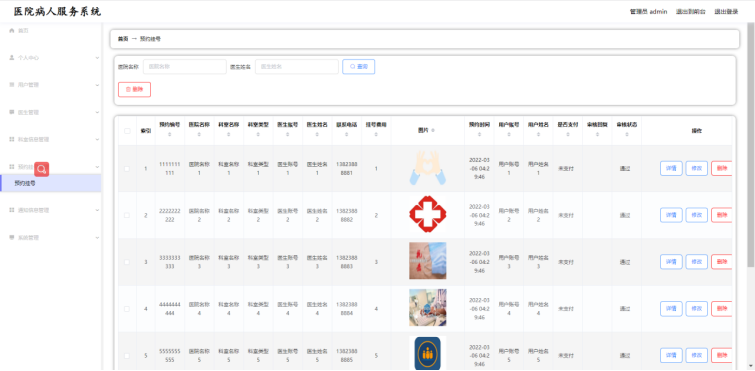
Task: Sort by 用户姓名 using its sort arrows
Action: point(538,135)
